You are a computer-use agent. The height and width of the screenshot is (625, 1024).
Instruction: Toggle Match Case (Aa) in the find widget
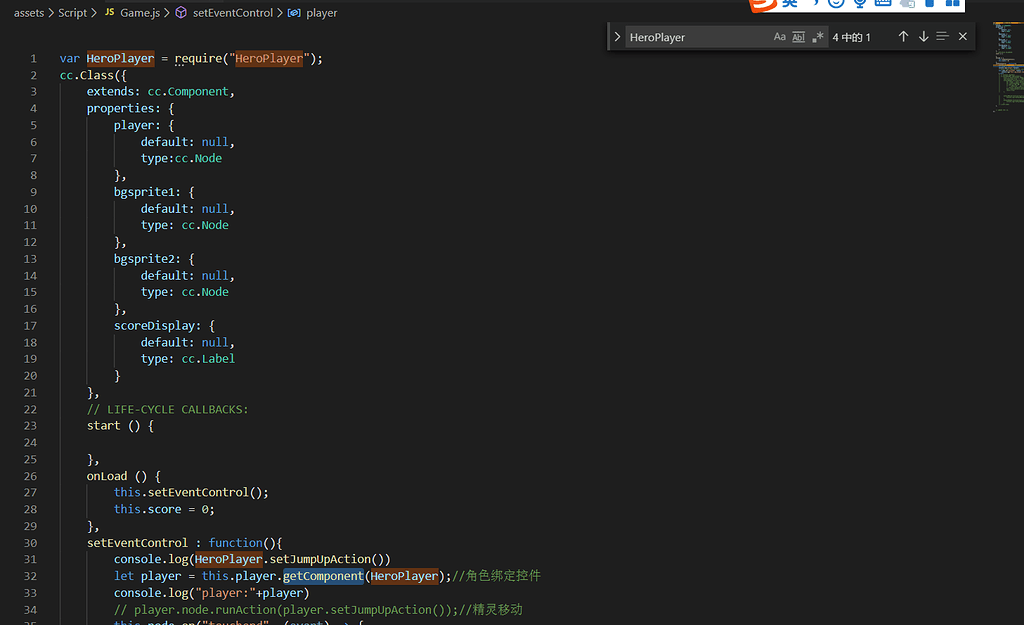point(780,35)
